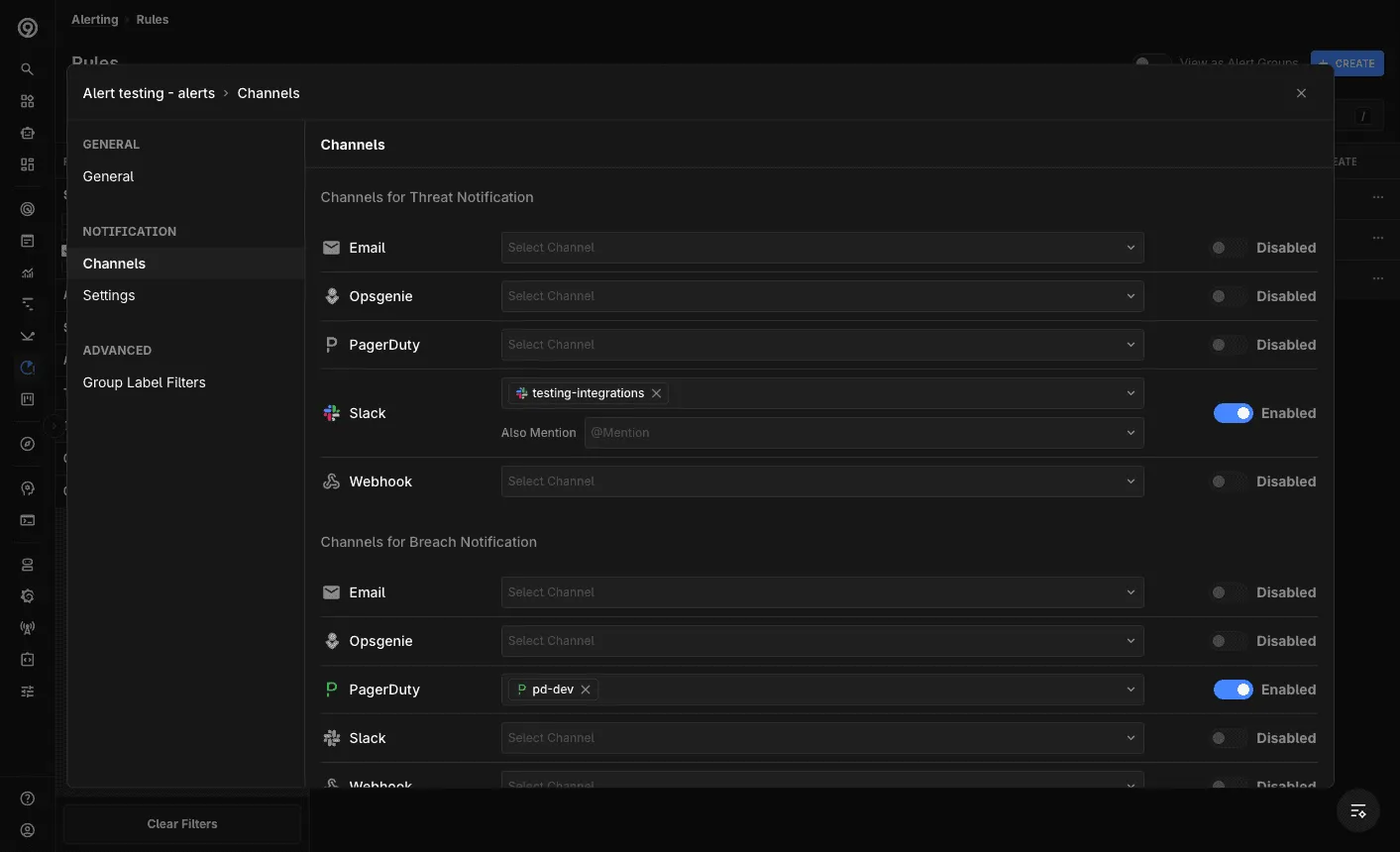Click the blue CREATE button behind the dialog
Screen dimensions: 1400x852
[x=1347, y=63]
